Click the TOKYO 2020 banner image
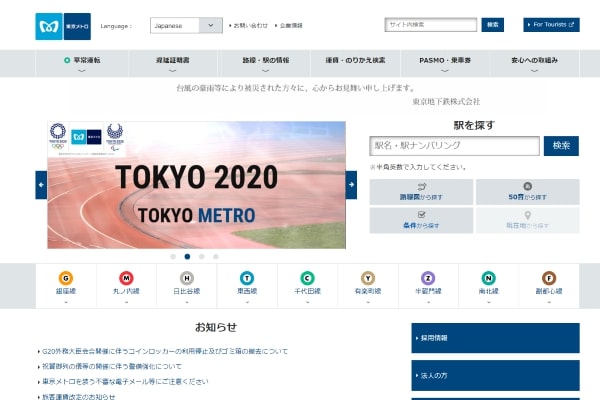 click(196, 185)
